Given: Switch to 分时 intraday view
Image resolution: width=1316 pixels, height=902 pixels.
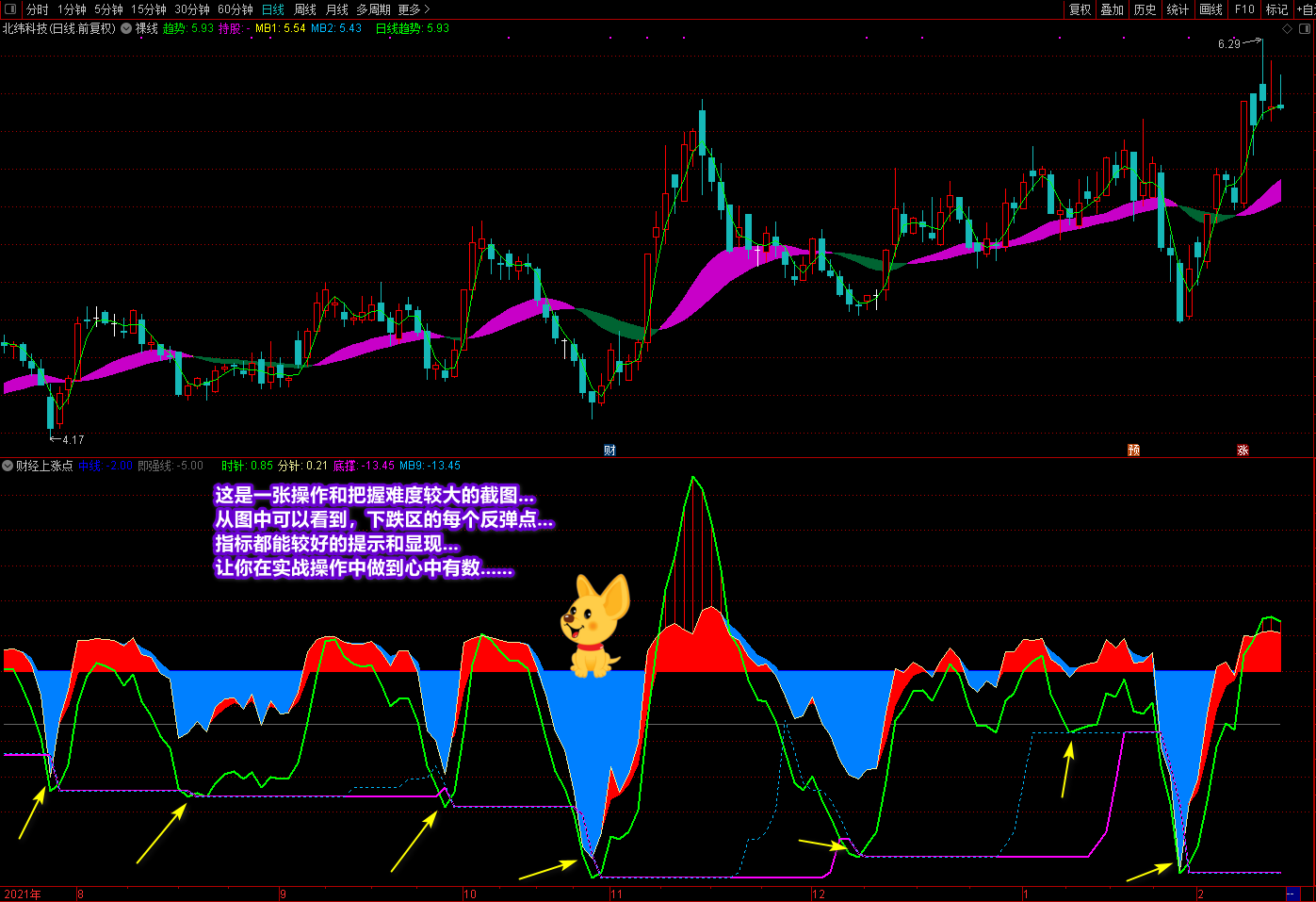Looking at the screenshot, I should (37, 9).
